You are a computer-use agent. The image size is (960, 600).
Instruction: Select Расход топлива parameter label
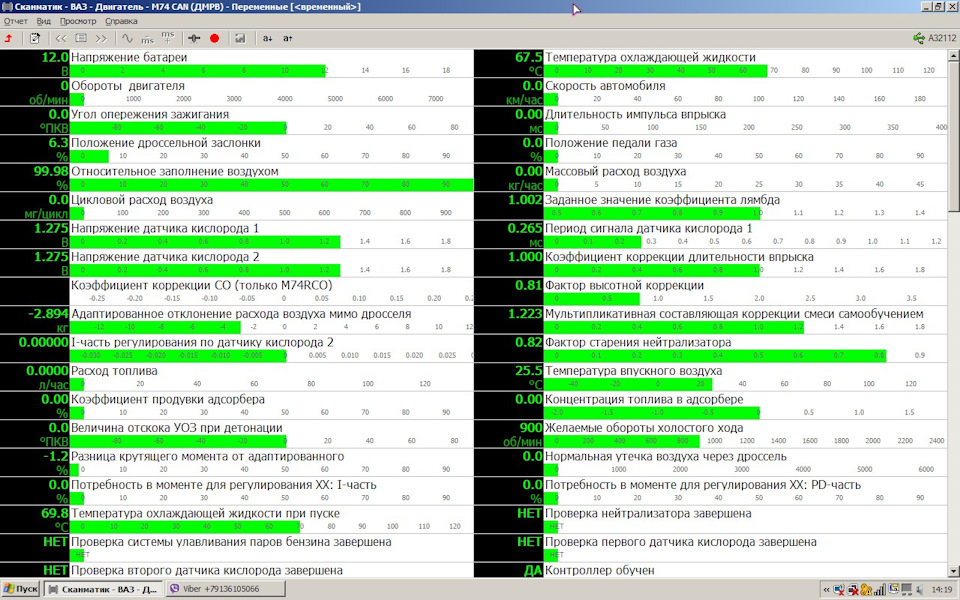click(114, 371)
